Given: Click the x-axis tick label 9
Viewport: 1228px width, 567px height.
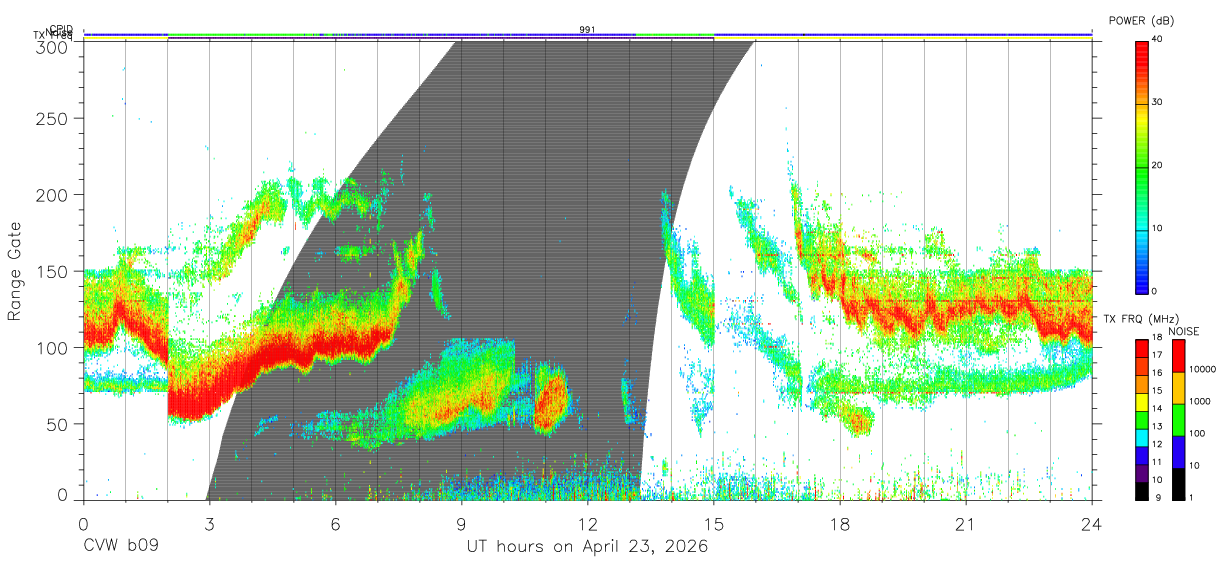Looking at the screenshot, I should click(x=461, y=524).
